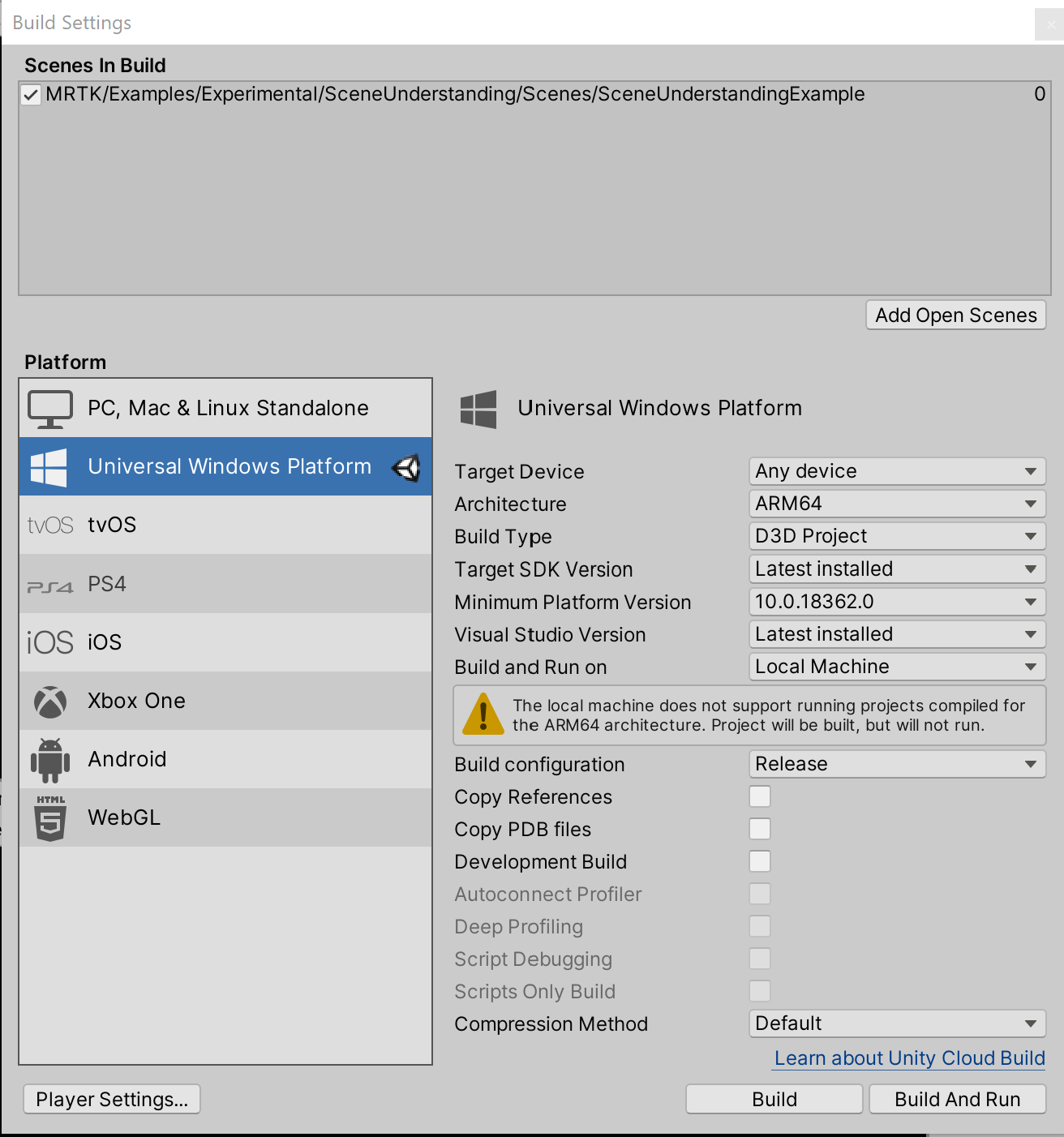Select the PS4 platform row
Viewport: 1064px width, 1137px height.
(225, 584)
